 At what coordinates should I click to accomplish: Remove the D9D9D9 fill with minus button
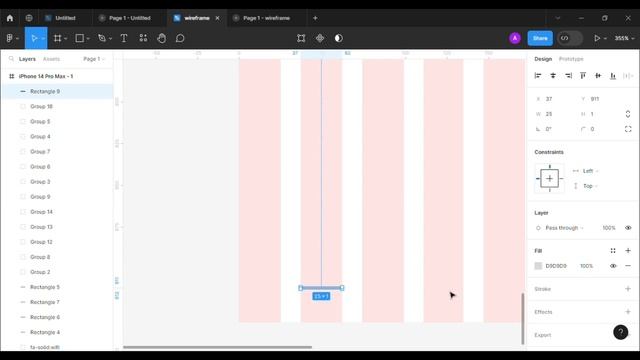pyautogui.click(x=628, y=266)
